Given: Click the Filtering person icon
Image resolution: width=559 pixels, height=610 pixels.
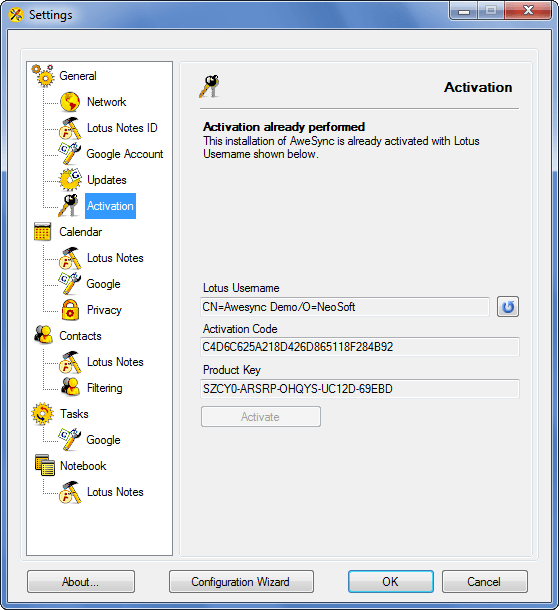Looking at the screenshot, I should point(70,387).
